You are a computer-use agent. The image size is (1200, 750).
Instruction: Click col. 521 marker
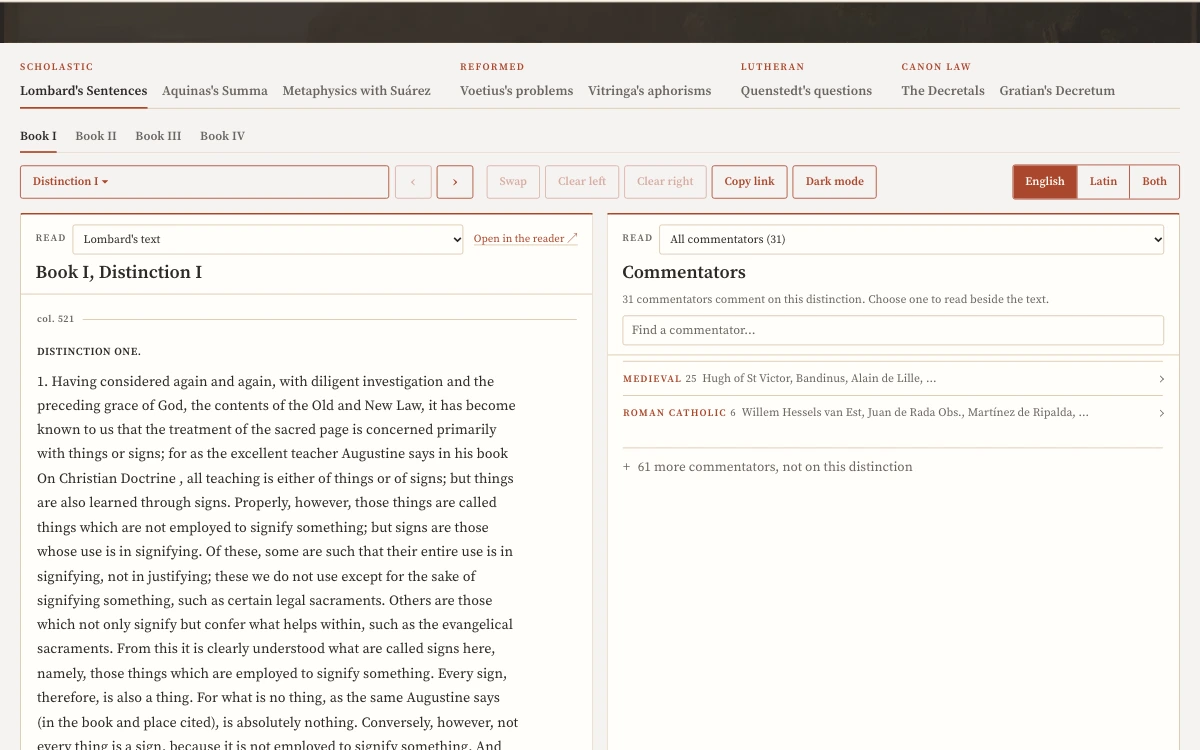[x=56, y=319]
